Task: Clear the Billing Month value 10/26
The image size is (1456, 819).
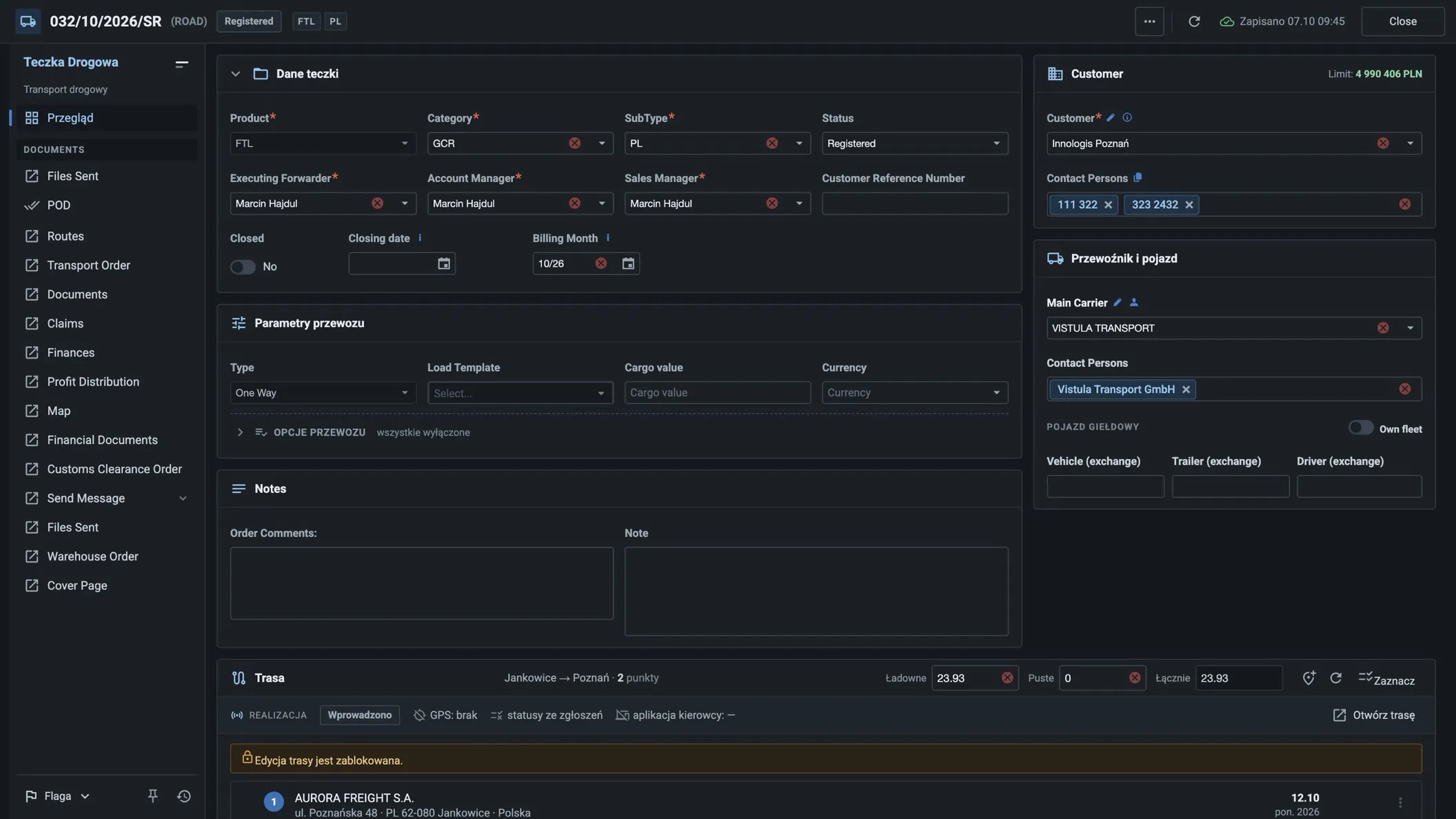Action: pyautogui.click(x=601, y=263)
